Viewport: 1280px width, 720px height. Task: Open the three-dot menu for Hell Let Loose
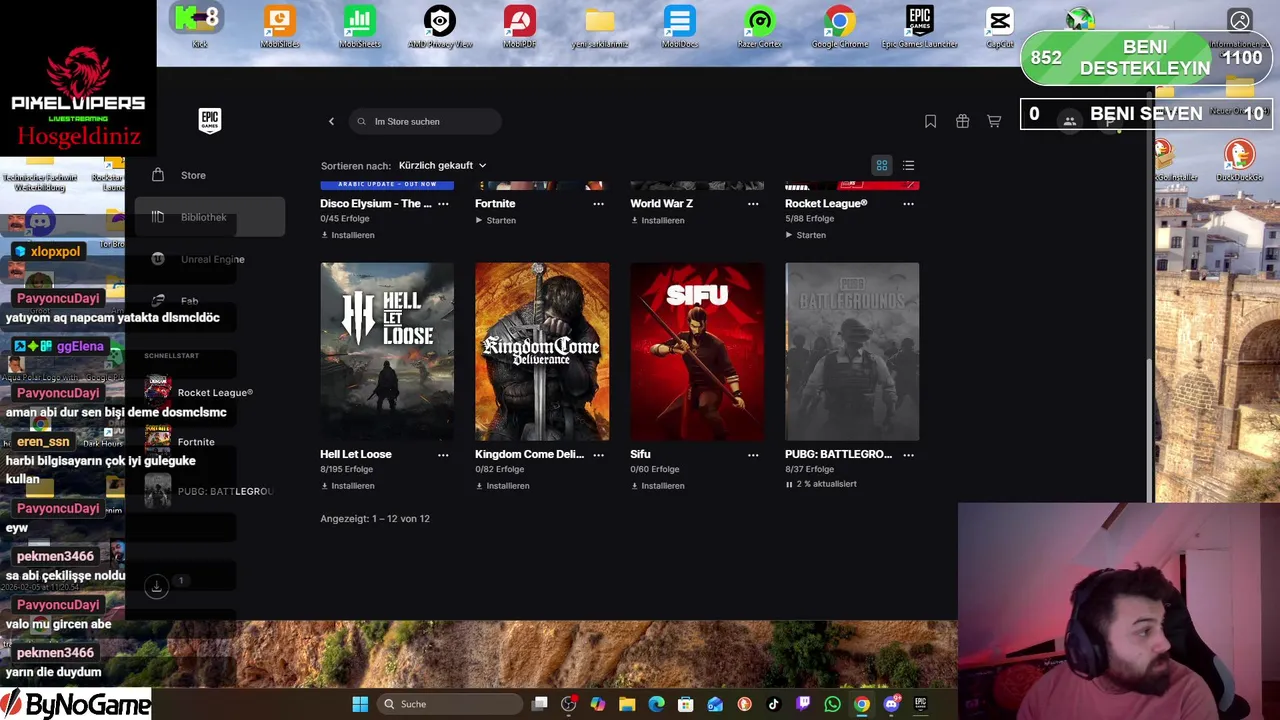pos(443,454)
